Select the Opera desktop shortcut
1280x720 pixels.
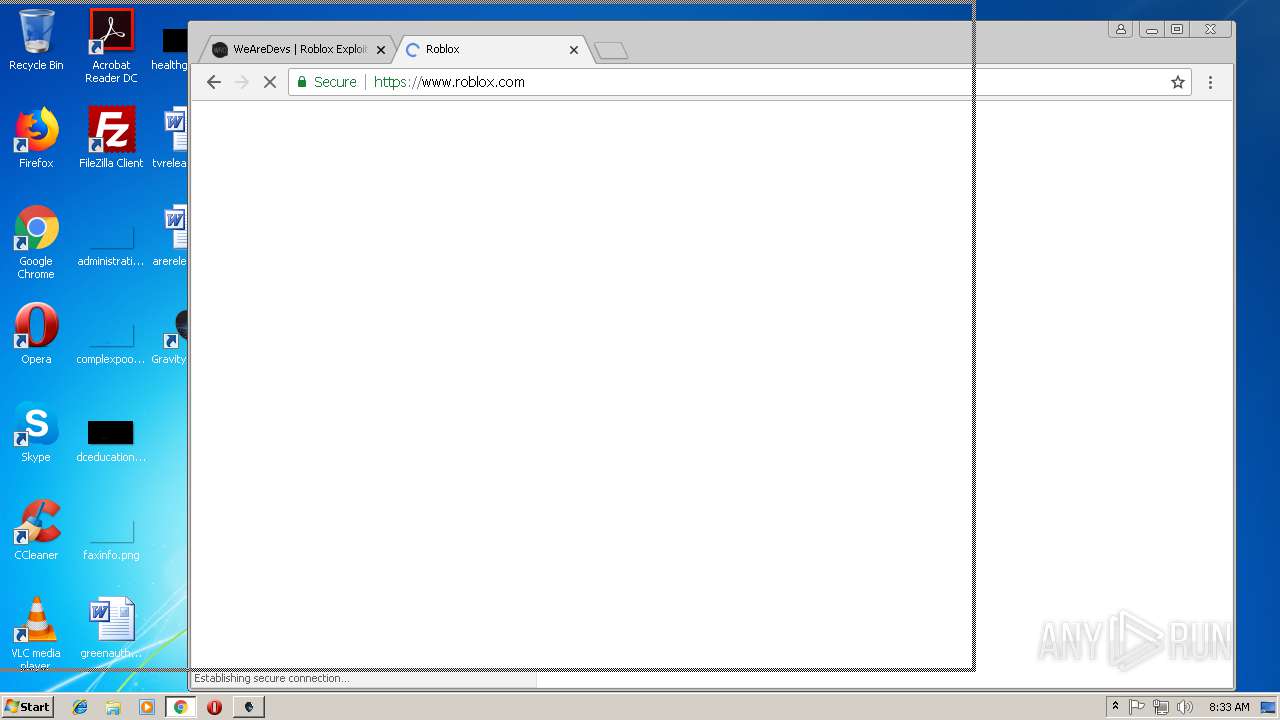click(x=36, y=334)
